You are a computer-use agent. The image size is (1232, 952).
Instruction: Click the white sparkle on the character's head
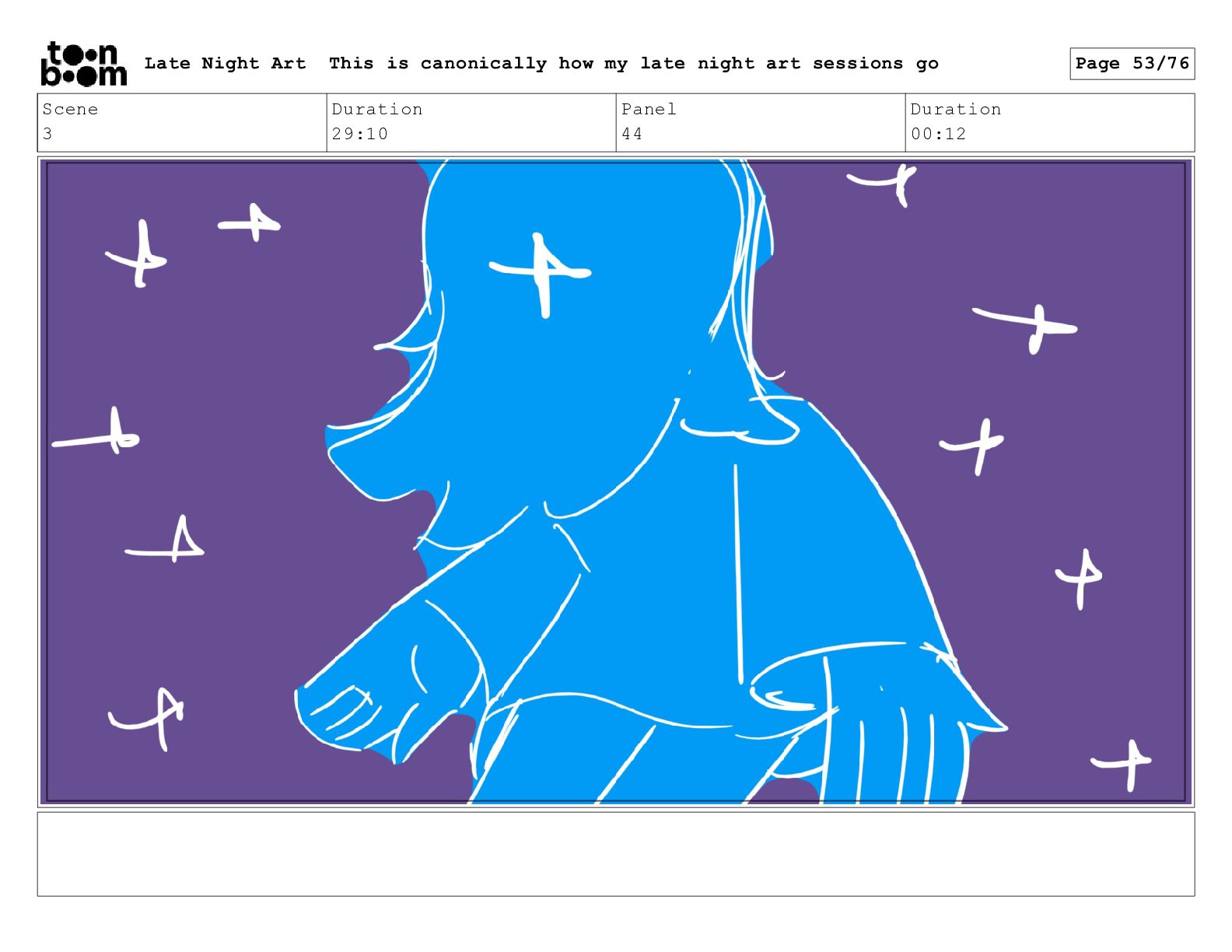tap(541, 274)
